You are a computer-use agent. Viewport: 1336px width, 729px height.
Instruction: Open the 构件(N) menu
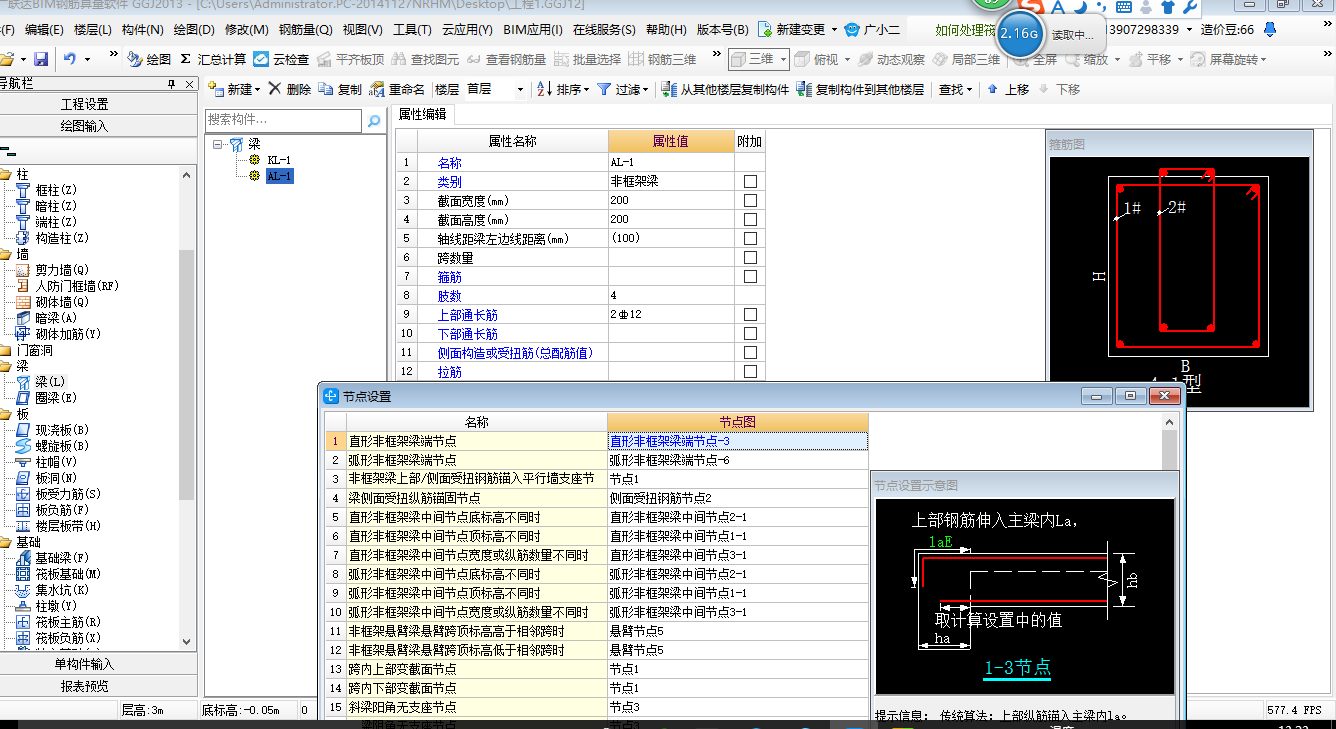(x=142, y=30)
